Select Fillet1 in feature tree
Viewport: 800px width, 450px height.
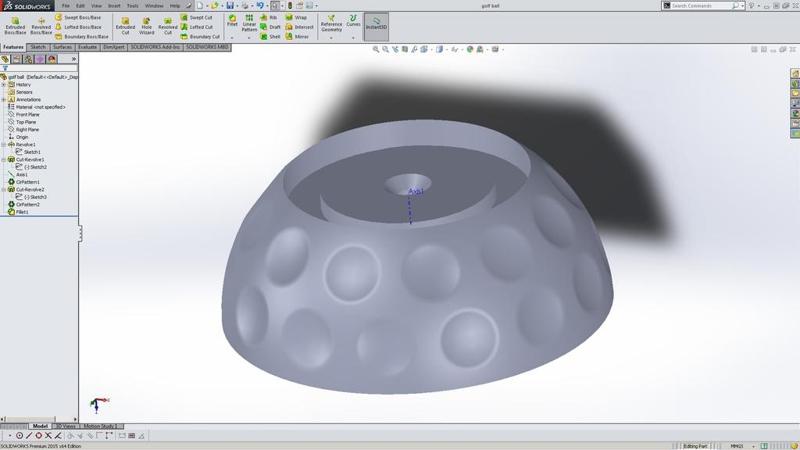point(18,212)
